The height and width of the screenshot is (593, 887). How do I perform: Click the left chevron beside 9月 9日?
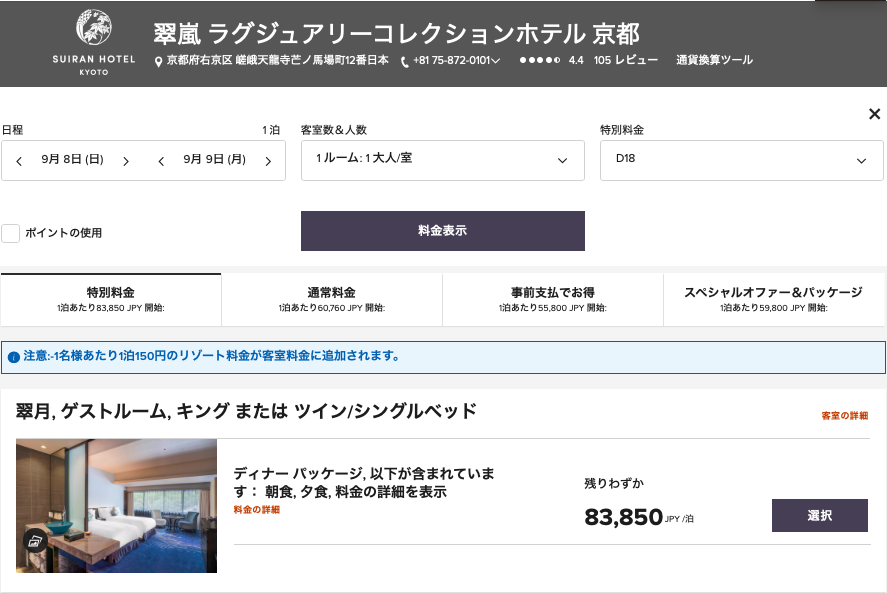161,160
